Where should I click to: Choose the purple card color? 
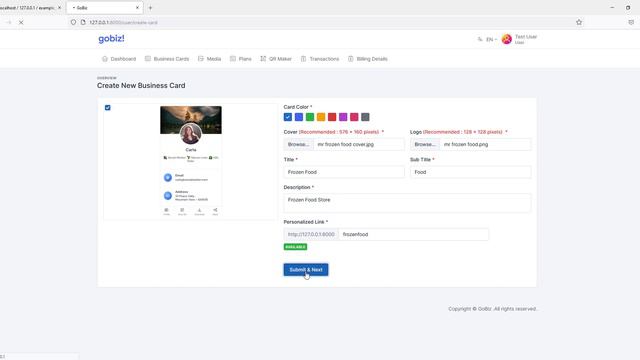343,117
